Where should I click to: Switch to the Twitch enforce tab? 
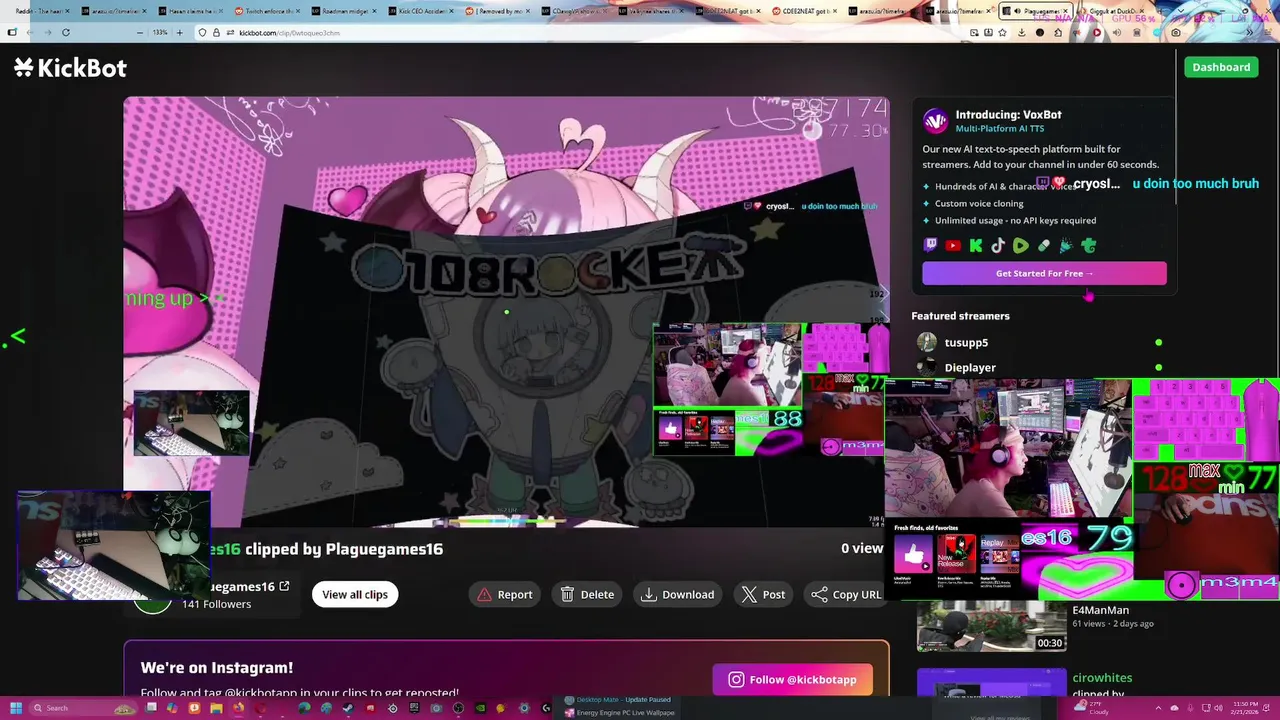pyautogui.click(x=265, y=11)
